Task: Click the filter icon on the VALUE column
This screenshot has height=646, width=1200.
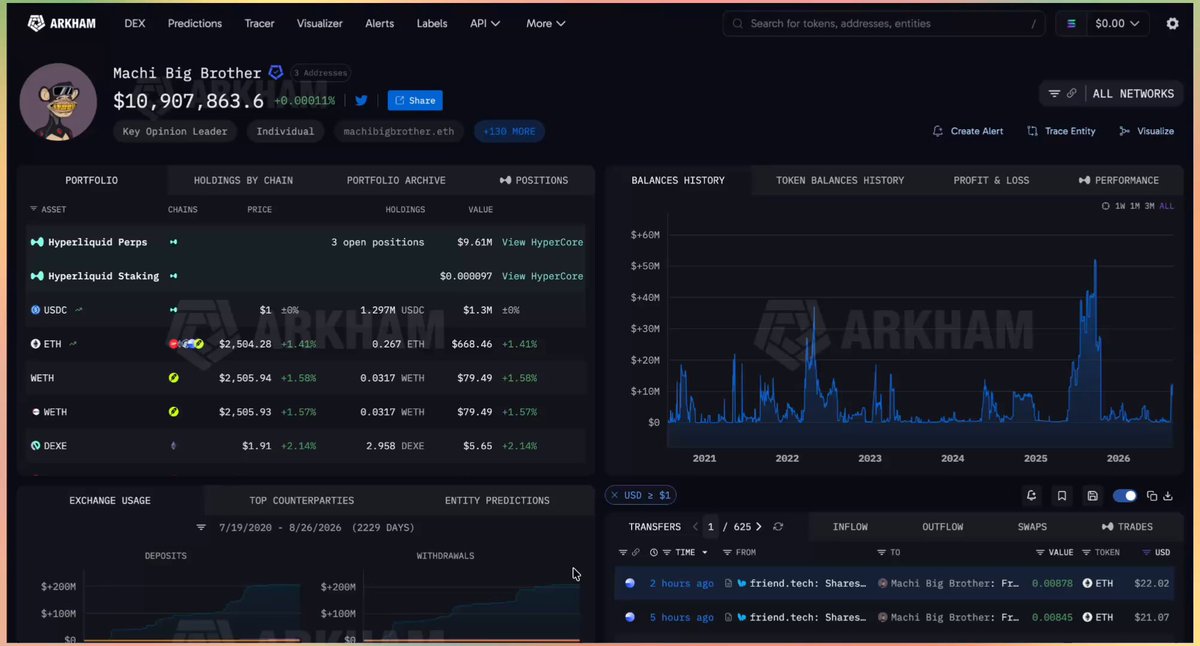Action: [1040, 552]
